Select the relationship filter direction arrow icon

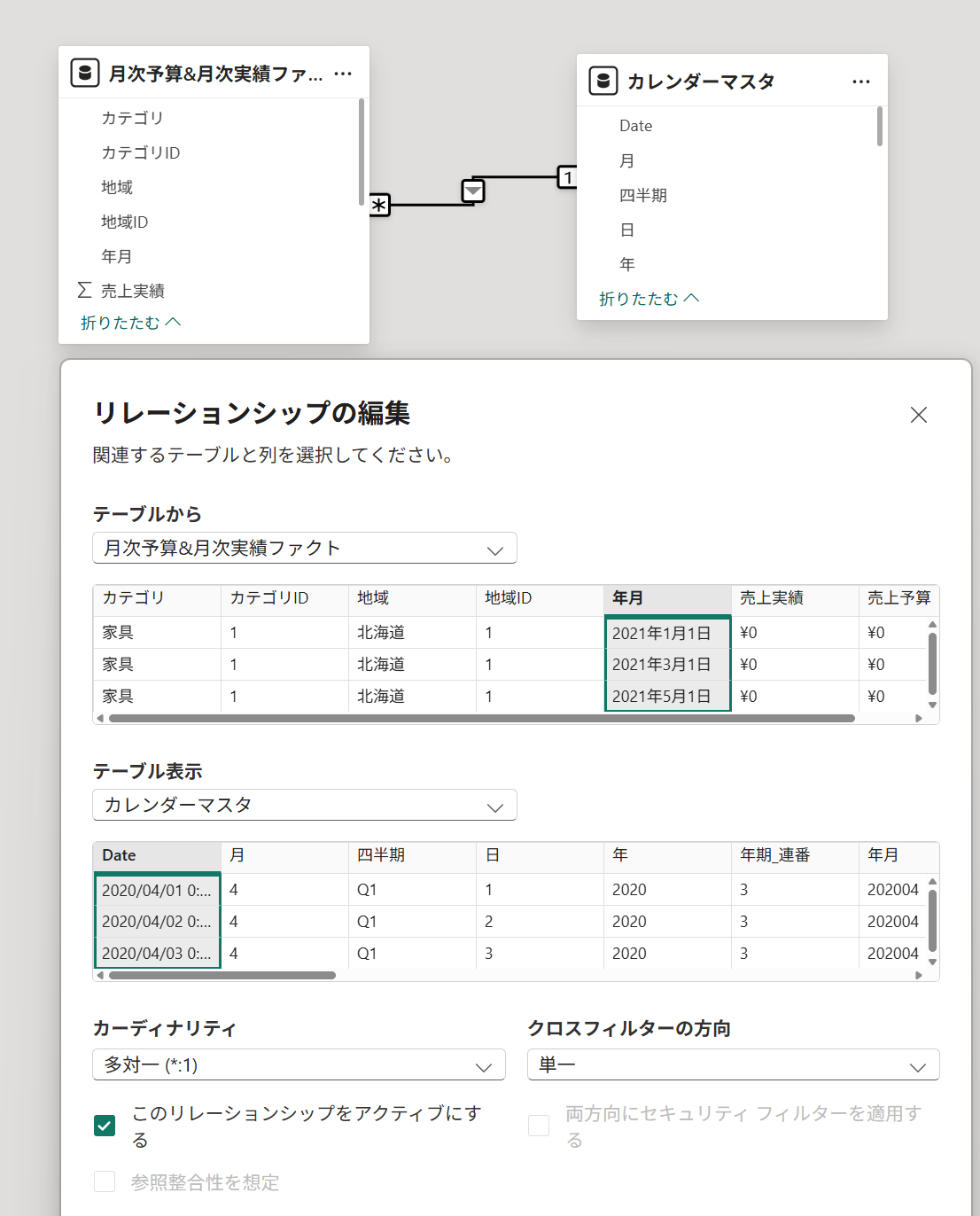click(x=473, y=191)
